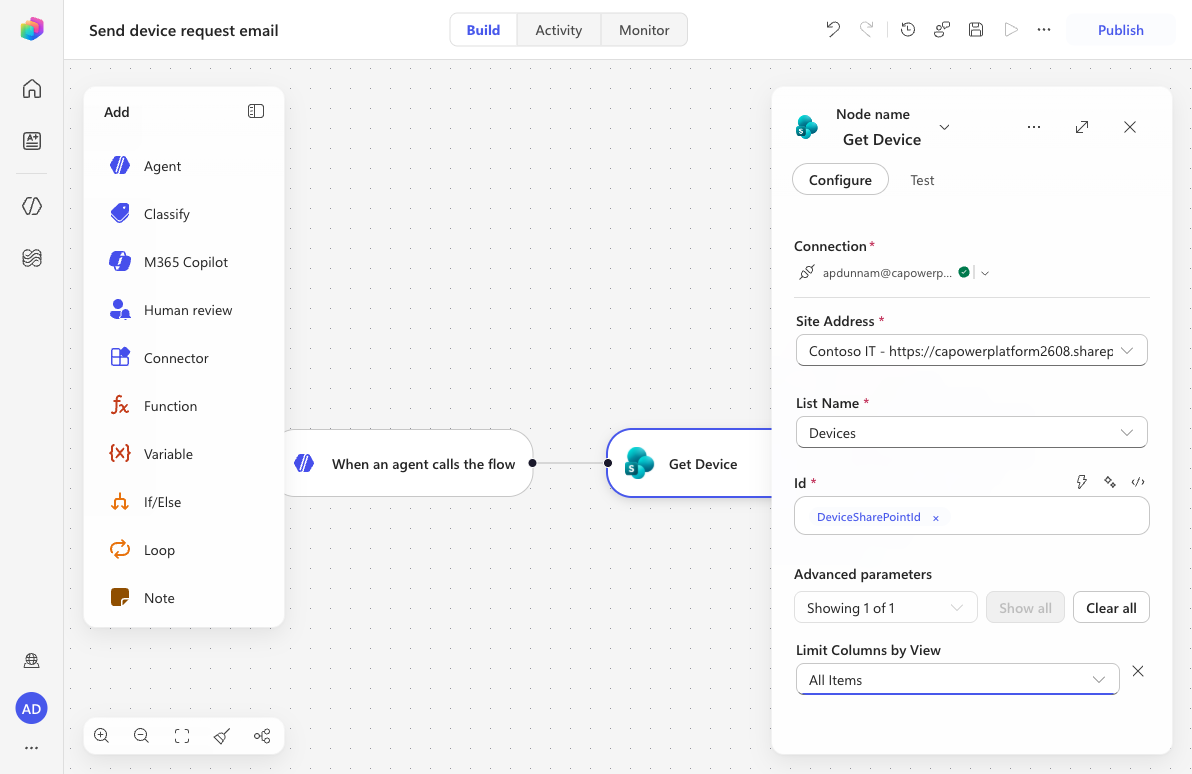Open version history clock icon
This screenshot has width=1192, height=774.
pyautogui.click(x=908, y=30)
